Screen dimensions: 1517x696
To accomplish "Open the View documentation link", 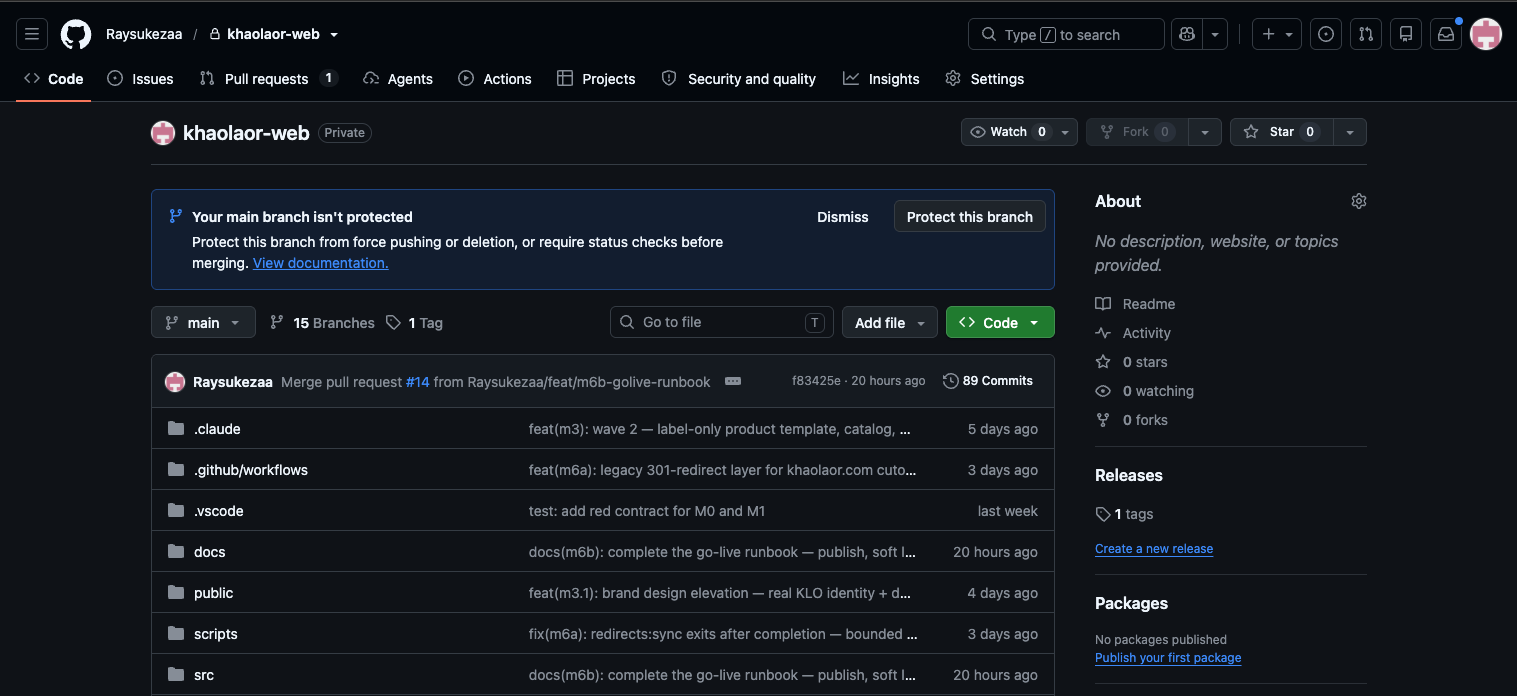I will (321, 263).
